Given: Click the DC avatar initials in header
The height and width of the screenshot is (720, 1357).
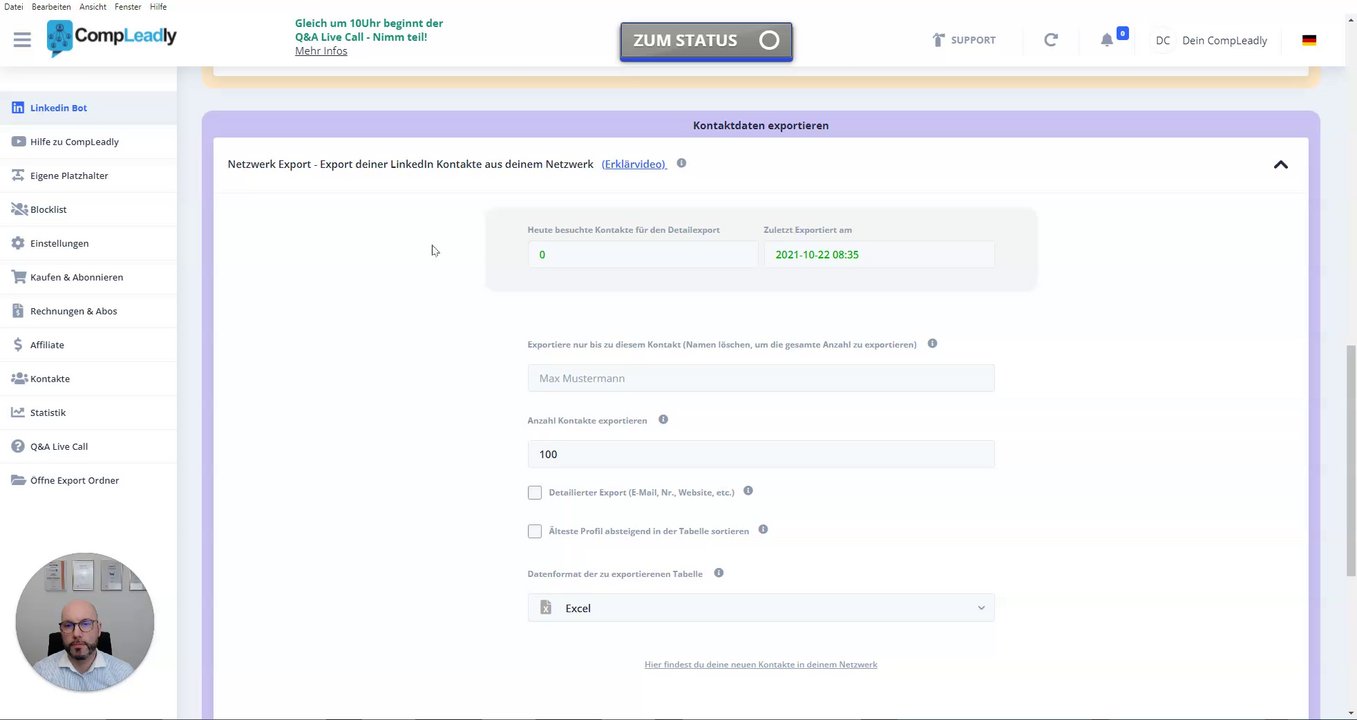Looking at the screenshot, I should [1163, 41].
